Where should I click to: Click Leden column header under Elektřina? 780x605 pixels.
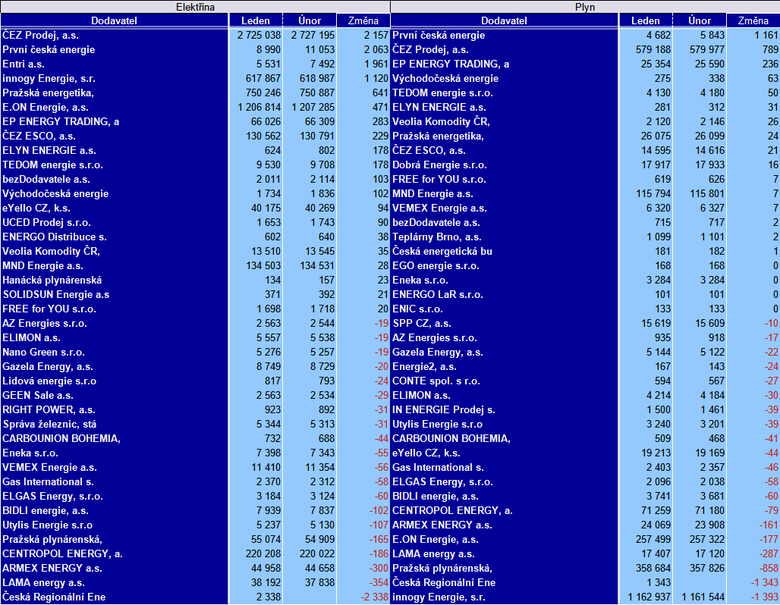tap(256, 20)
